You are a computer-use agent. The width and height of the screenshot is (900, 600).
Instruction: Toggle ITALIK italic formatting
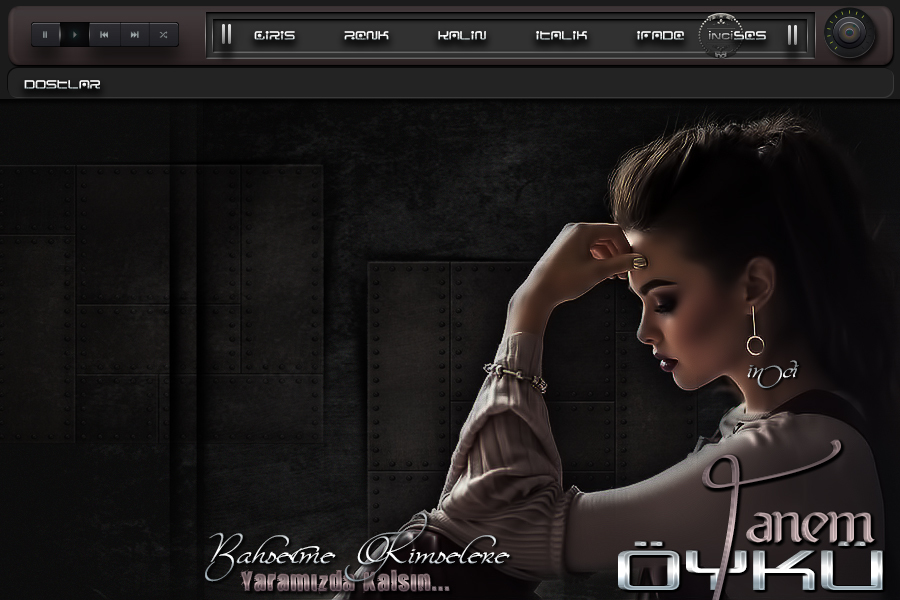(561, 35)
